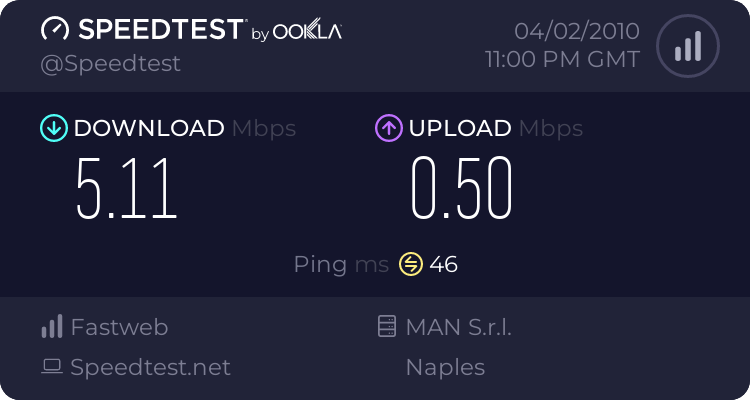Click the 5.11 download speed value
This screenshot has height=400, width=750.
[127, 188]
